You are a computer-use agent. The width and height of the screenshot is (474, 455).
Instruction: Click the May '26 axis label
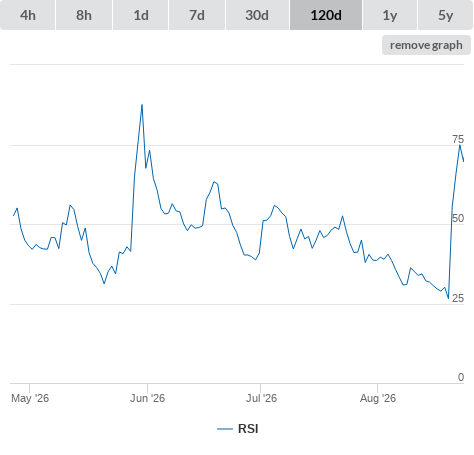pyautogui.click(x=30, y=398)
